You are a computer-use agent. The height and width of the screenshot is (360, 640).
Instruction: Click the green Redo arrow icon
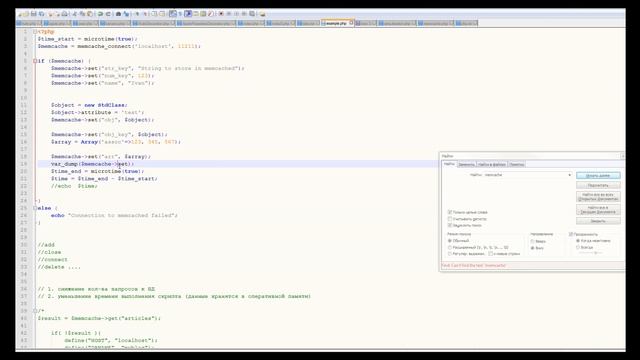[x=108, y=14]
